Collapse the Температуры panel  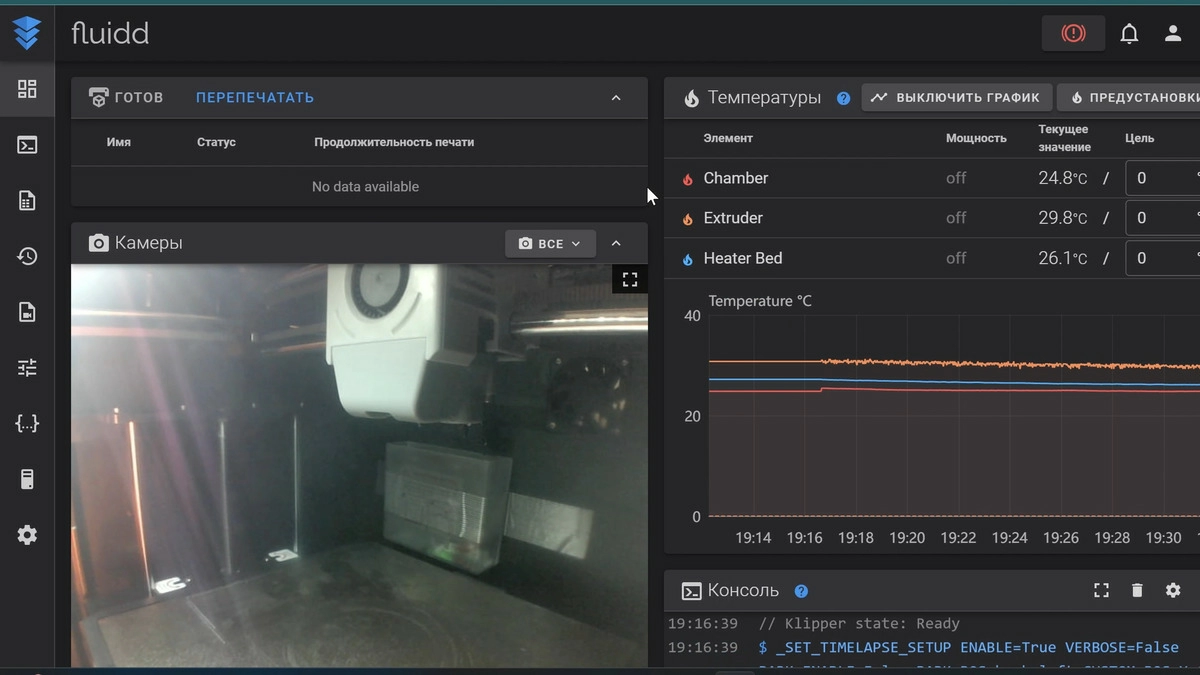pyautogui.click(x=1193, y=97)
